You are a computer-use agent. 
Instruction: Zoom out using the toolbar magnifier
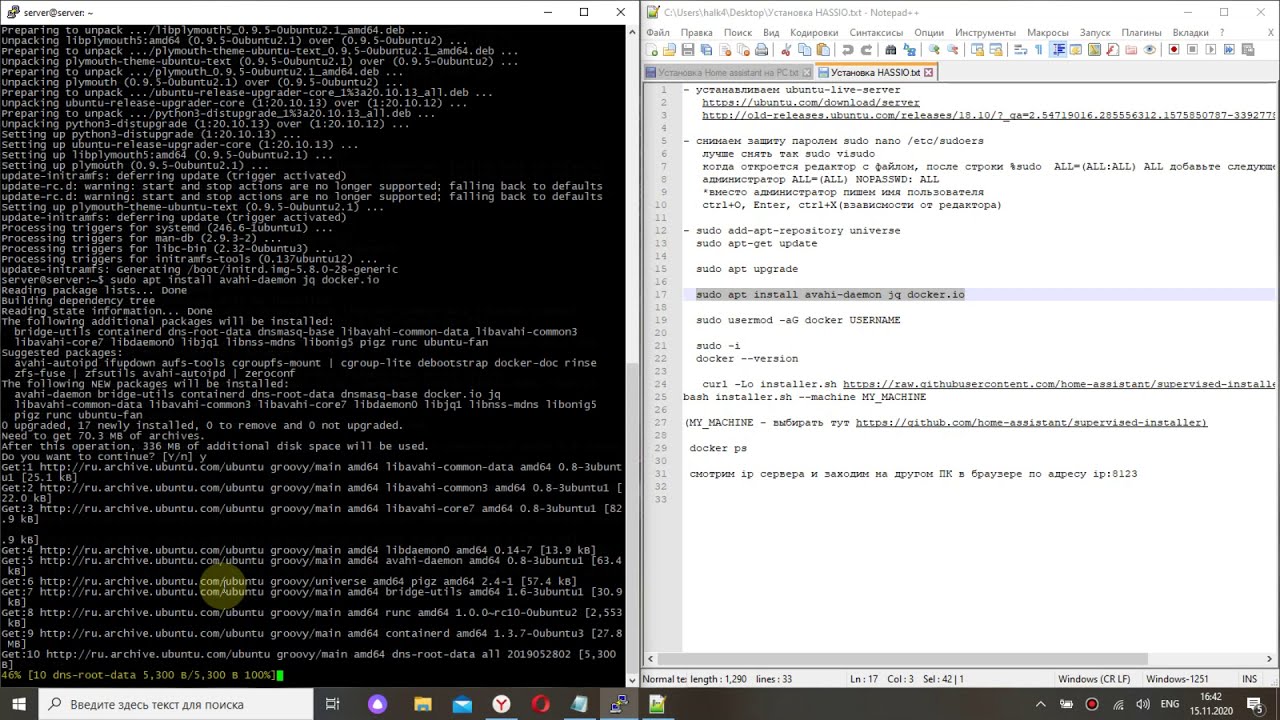coord(952,50)
